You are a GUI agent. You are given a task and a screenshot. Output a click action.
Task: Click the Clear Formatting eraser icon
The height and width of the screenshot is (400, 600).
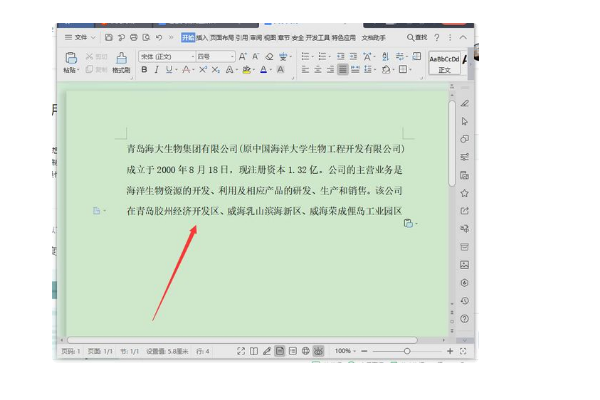coord(269,57)
